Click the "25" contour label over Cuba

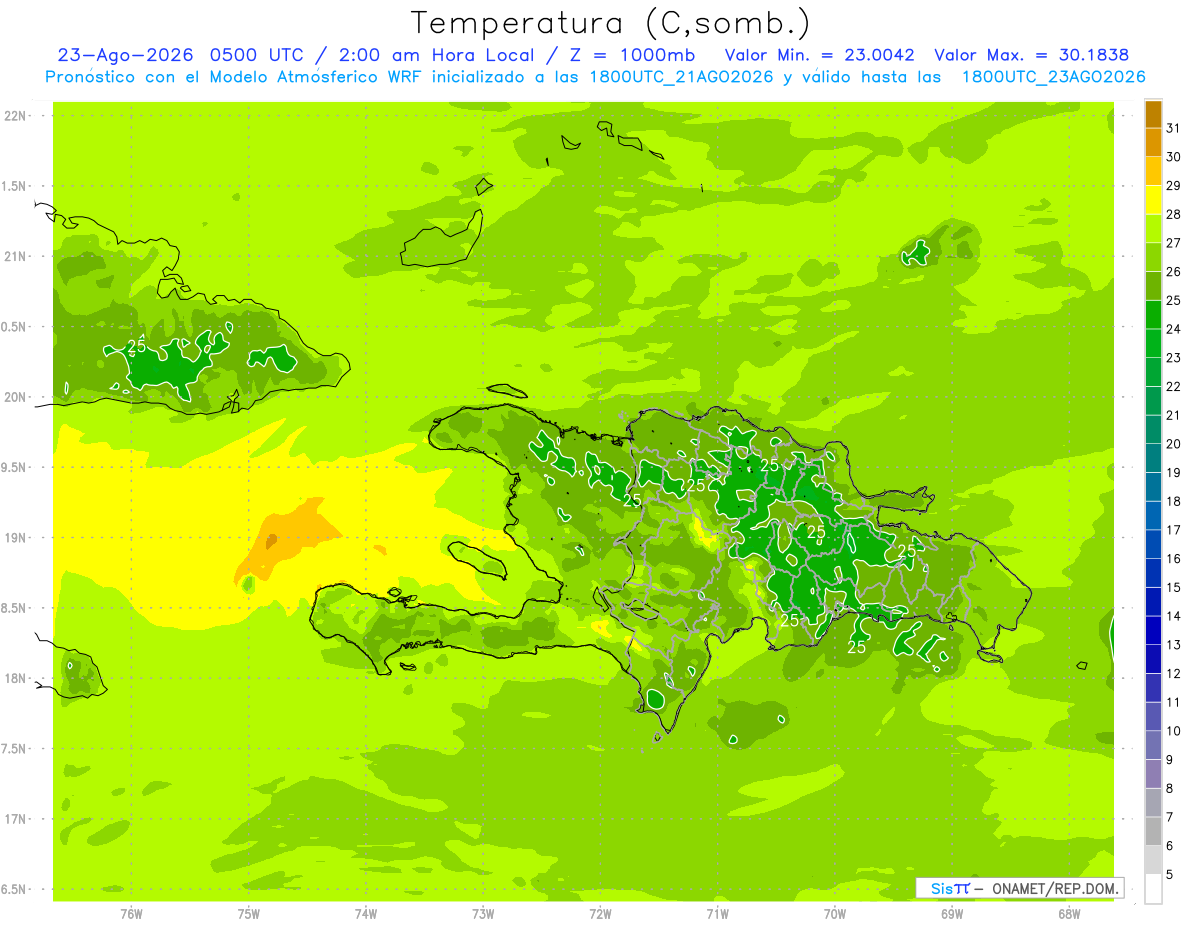point(137,346)
